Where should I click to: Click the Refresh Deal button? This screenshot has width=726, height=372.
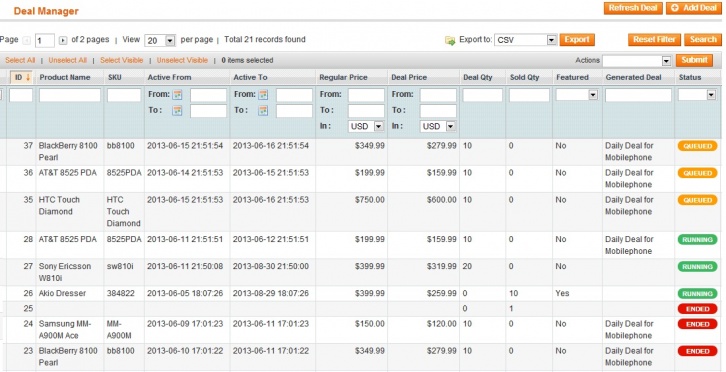(633, 8)
